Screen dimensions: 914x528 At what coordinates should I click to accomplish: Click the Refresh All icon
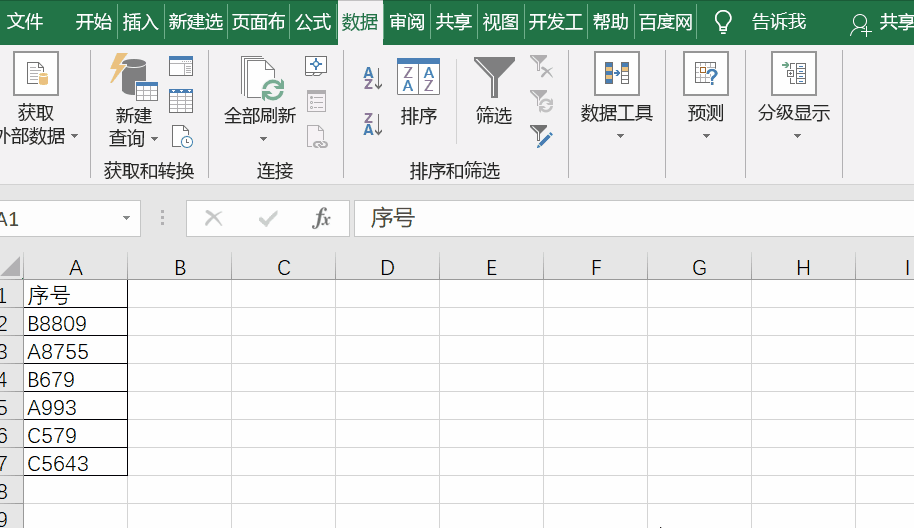point(262,79)
